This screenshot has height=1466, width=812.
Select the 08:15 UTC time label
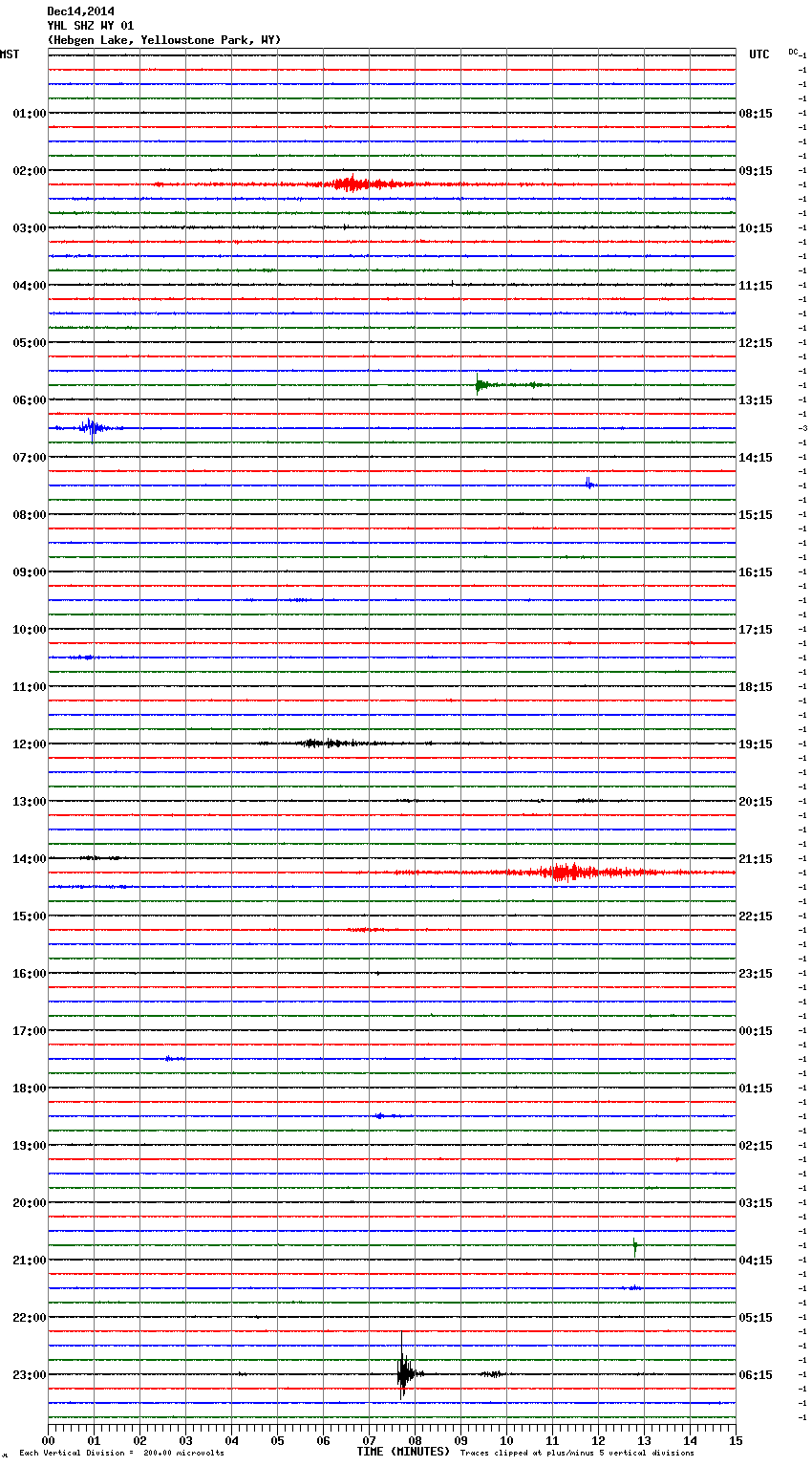pyautogui.click(x=756, y=114)
